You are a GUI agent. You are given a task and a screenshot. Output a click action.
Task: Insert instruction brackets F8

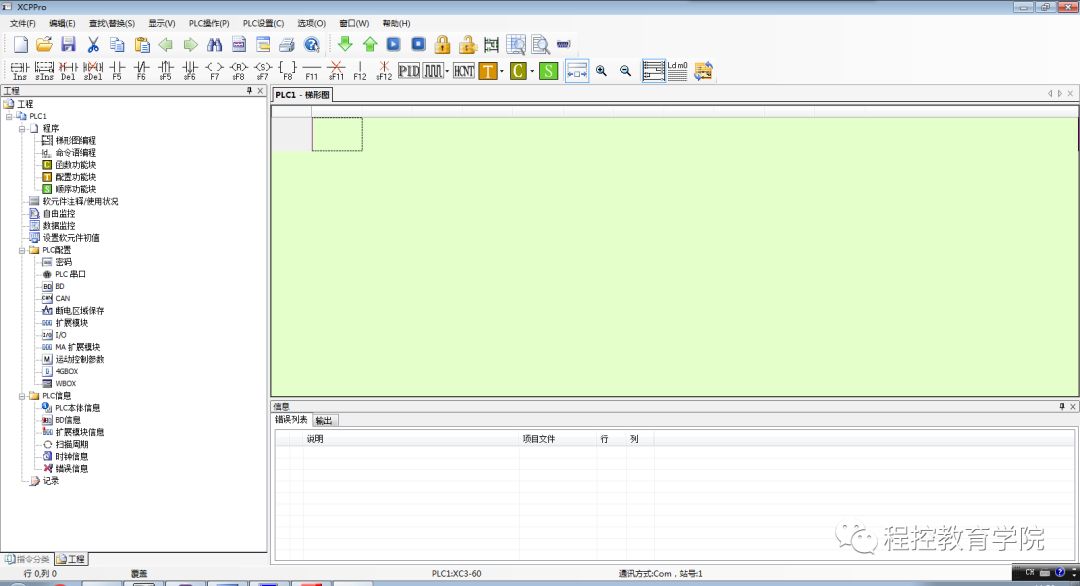[287, 70]
